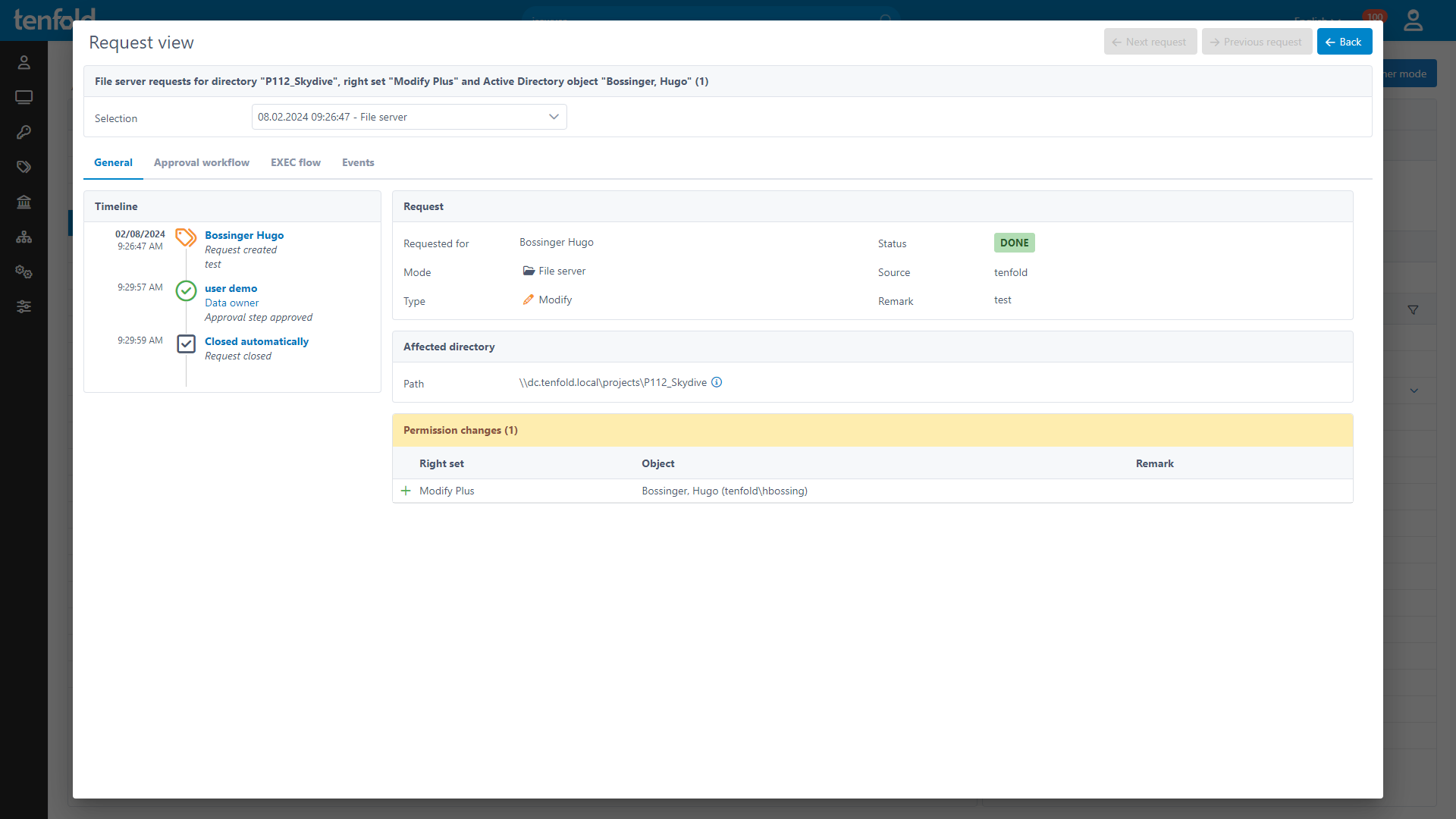Open the bank building sidebar icon
Image resolution: width=1456 pixels, height=819 pixels.
[x=24, y=202]
